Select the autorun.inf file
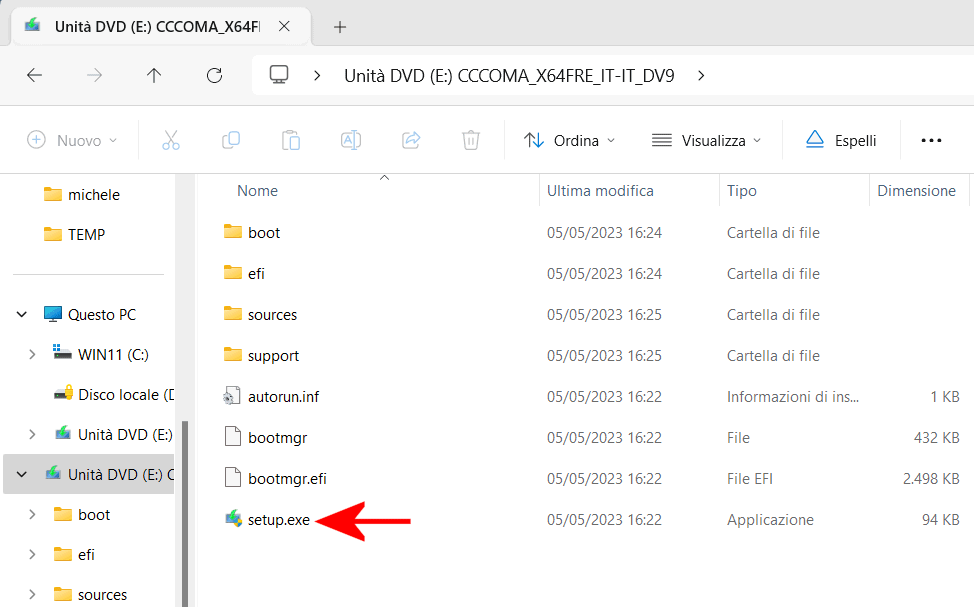The width and height of the screenshot is (974, 607). 283,396
